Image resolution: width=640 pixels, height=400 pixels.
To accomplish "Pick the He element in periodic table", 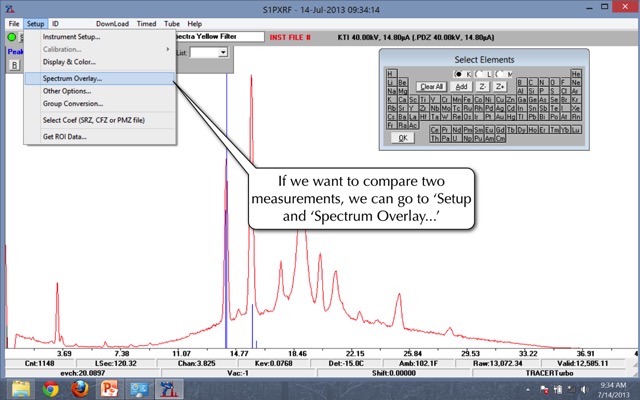I will pyautogui.click(x=576, y=74).
